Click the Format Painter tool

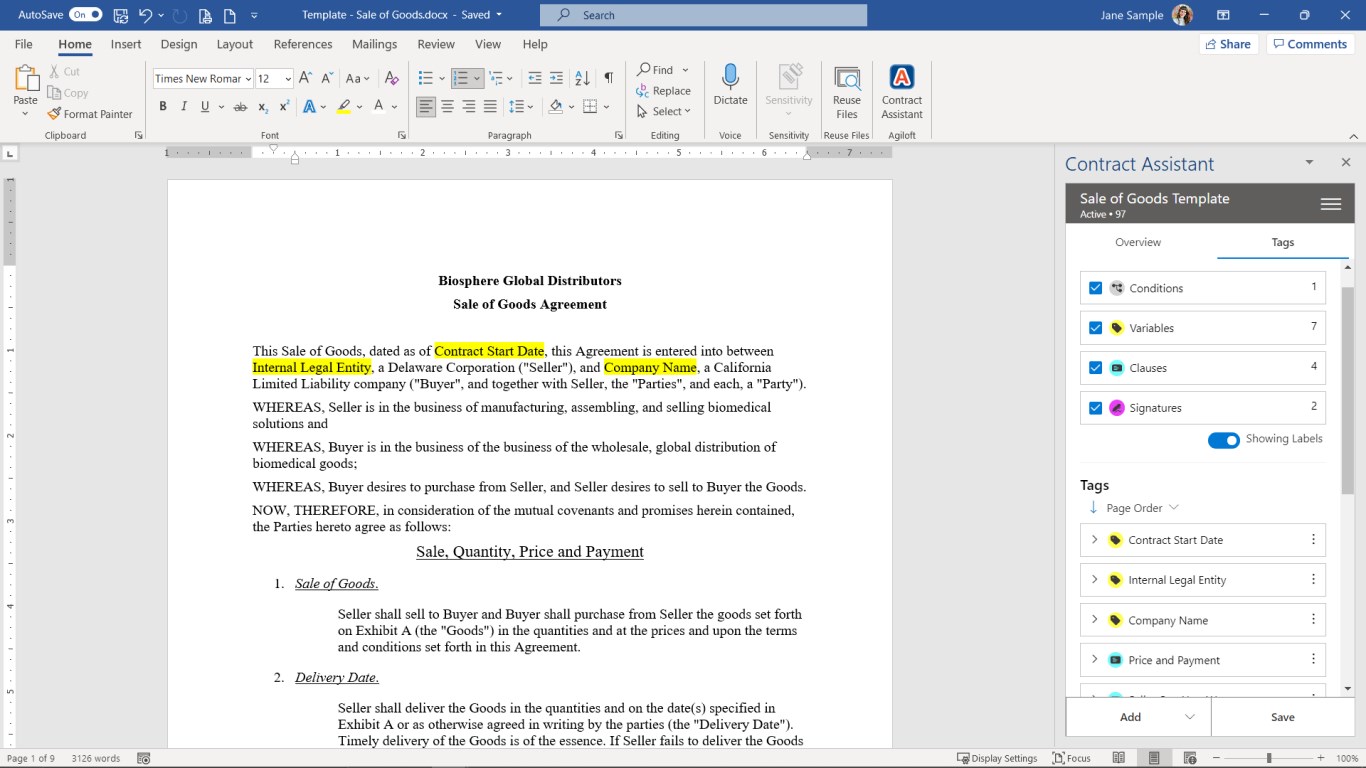pyautogui.click(x=90, y=114)
